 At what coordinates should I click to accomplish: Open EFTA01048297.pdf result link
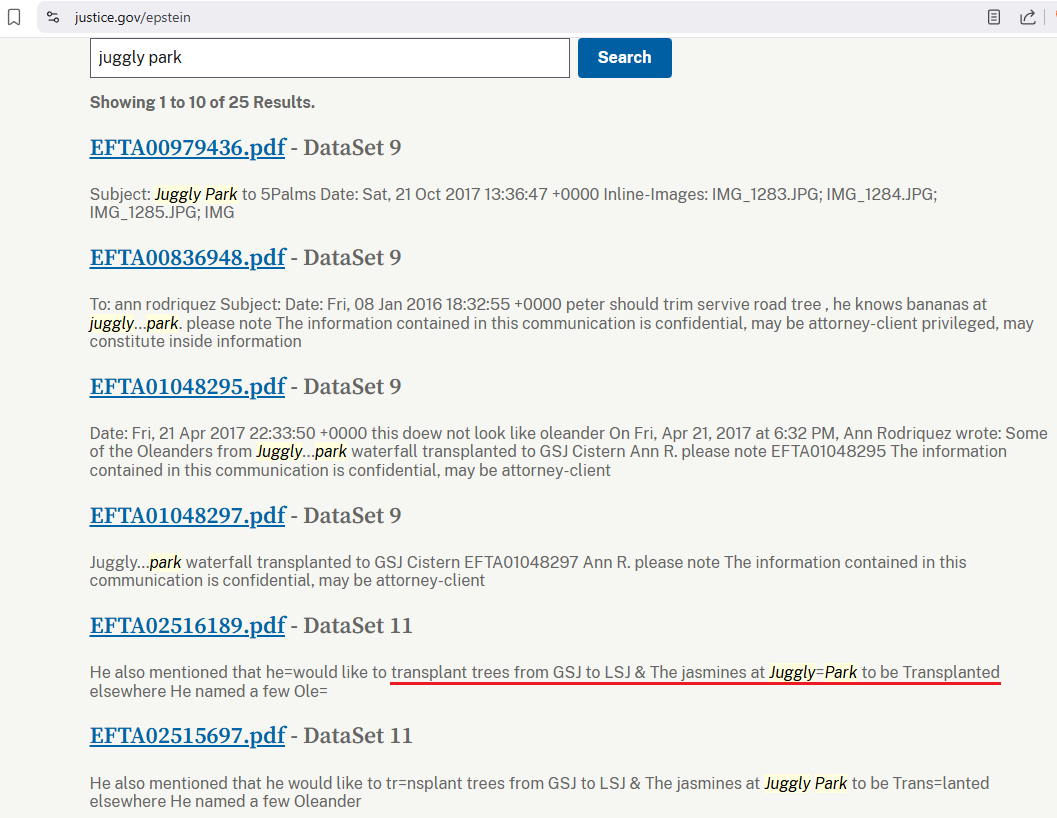pyautogui.click(x=187, y=516)
